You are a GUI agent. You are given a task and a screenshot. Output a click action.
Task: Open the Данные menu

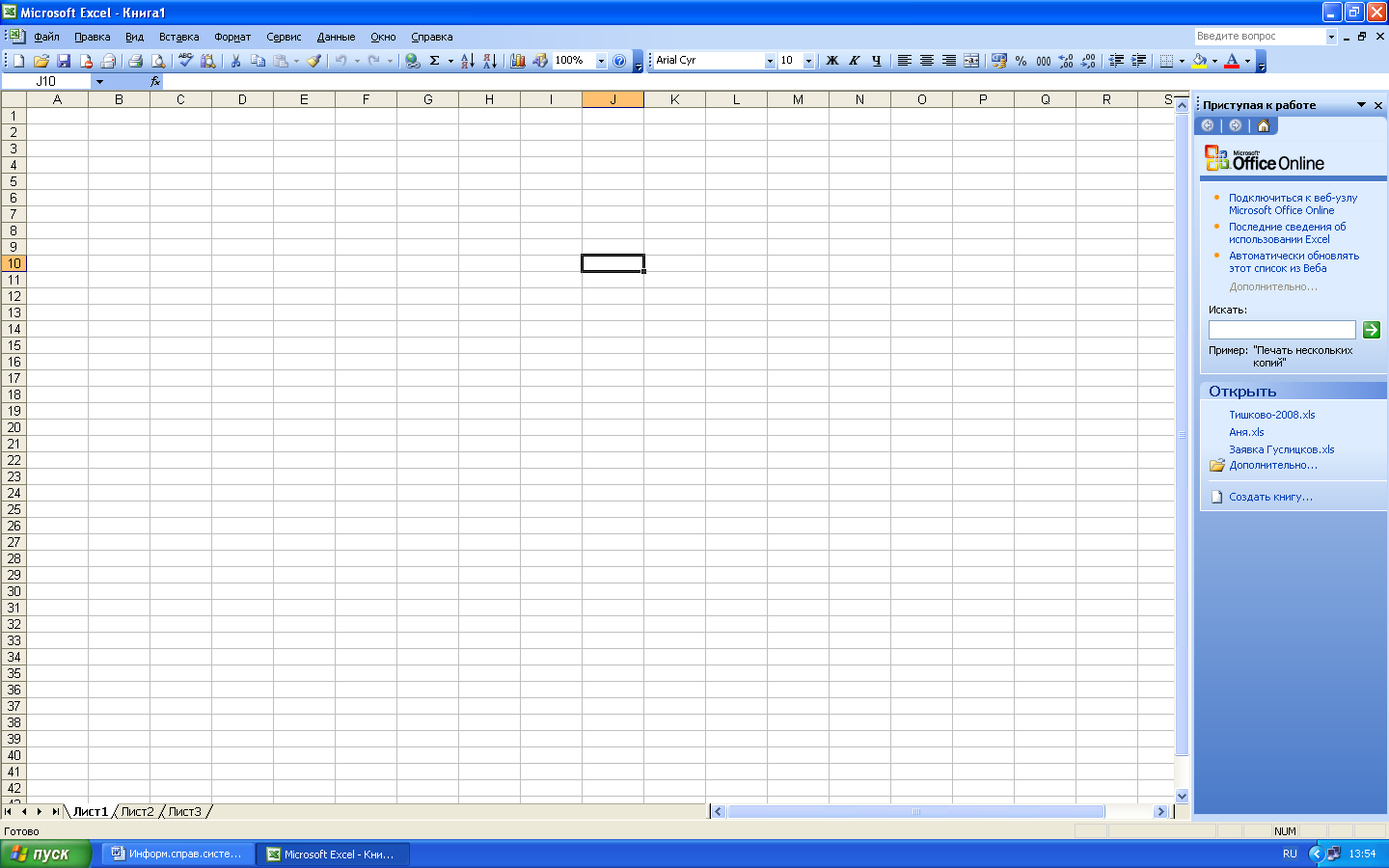(x=336, y=37)
